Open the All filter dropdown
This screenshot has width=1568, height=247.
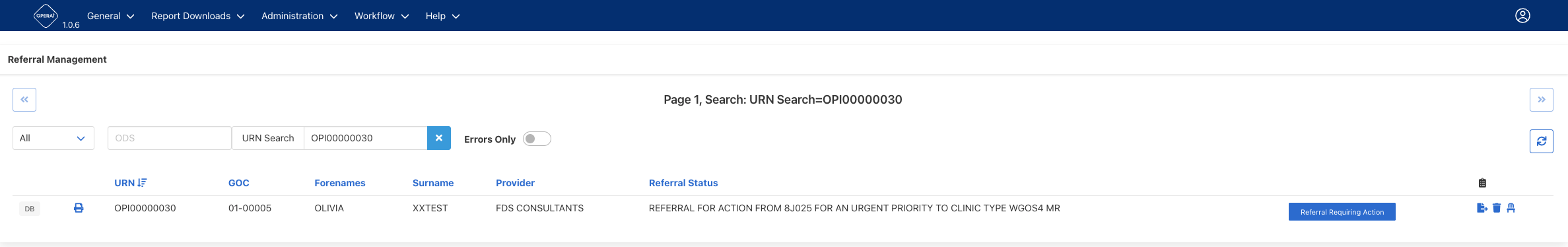pyautogui.click(x=53, y=138)
